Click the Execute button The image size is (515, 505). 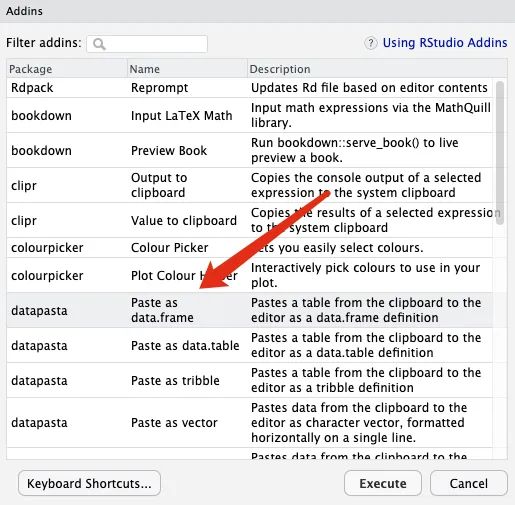(383, 483)
